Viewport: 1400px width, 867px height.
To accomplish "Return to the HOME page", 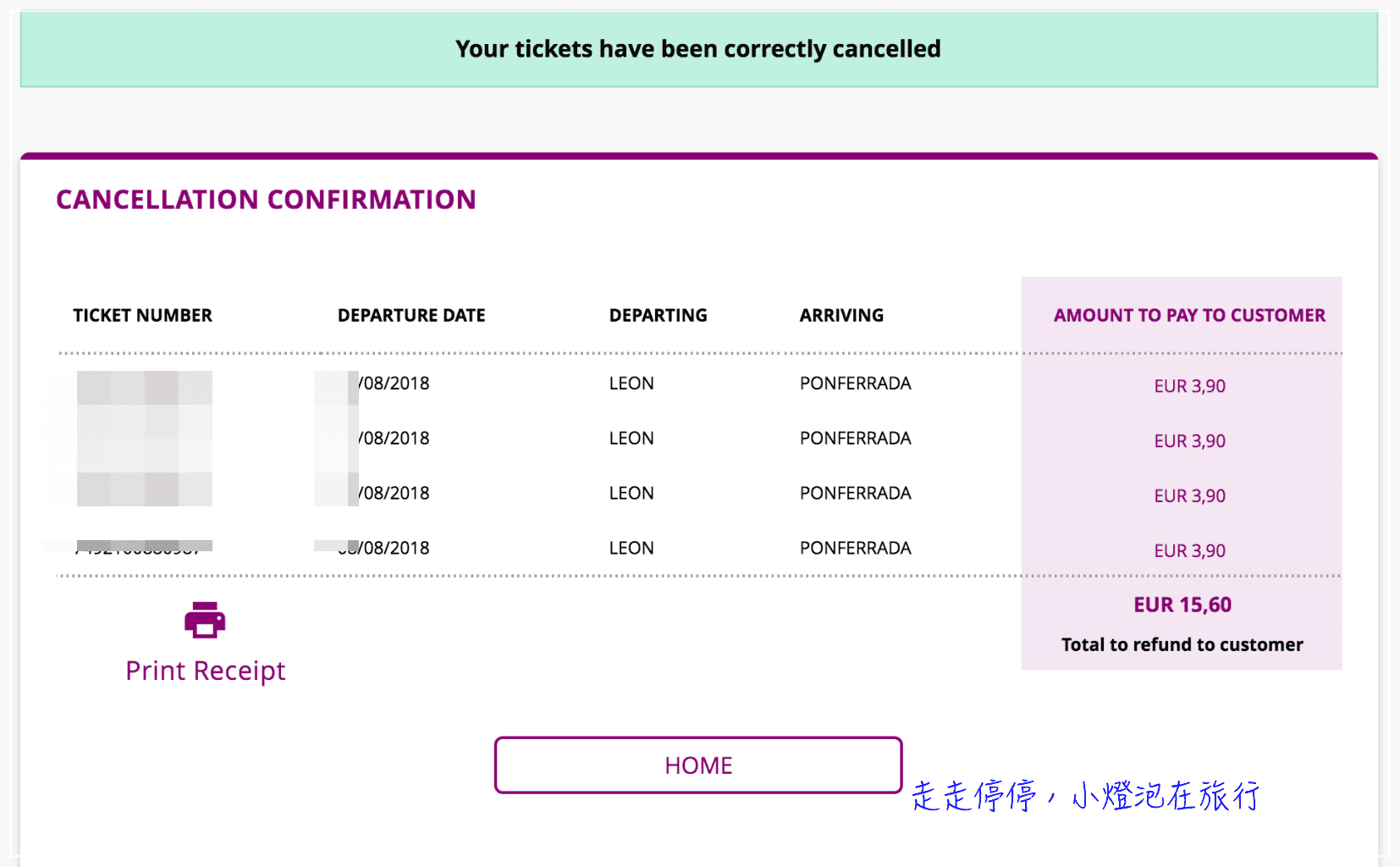I will click(x=698, y=765).
